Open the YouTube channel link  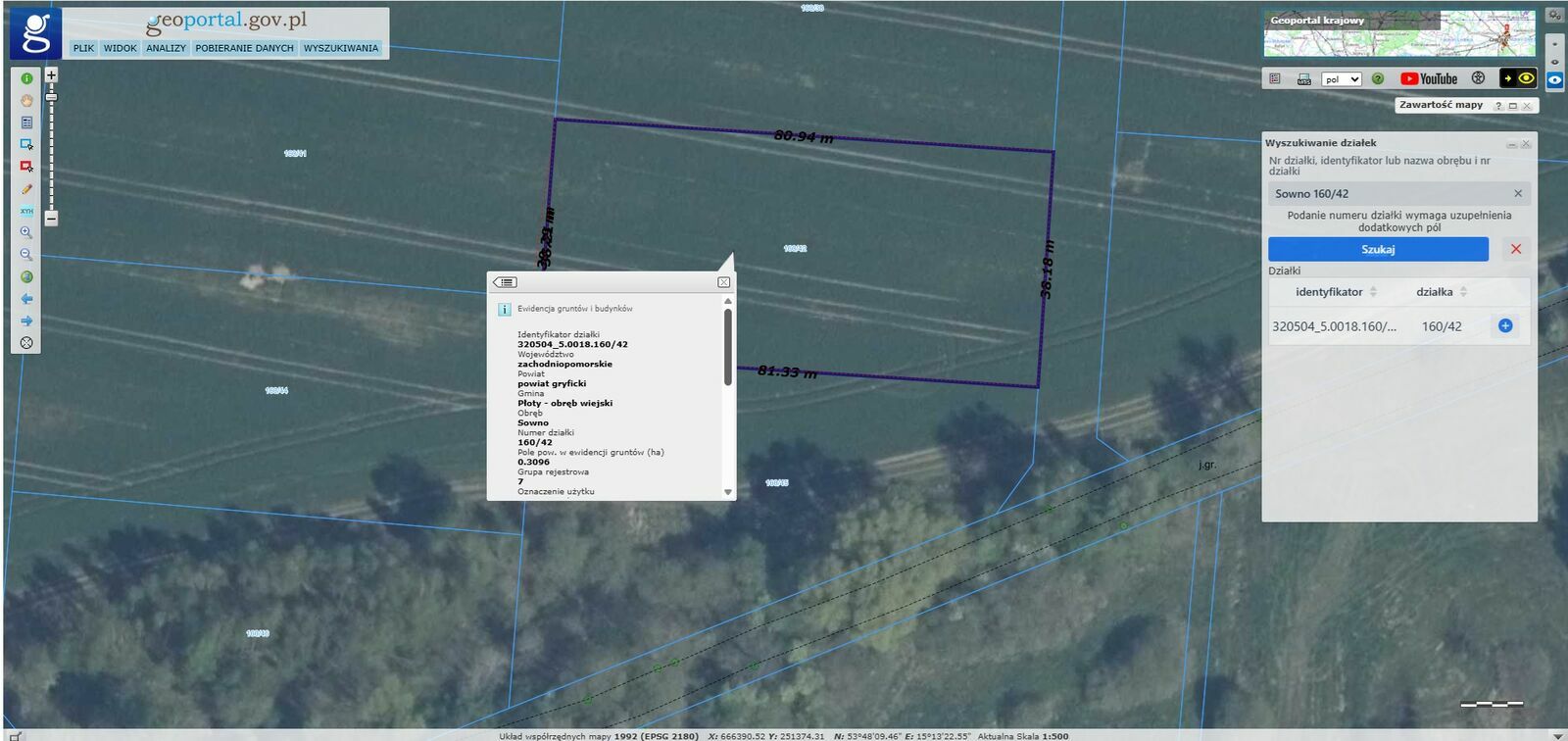tap(1429, 78)
